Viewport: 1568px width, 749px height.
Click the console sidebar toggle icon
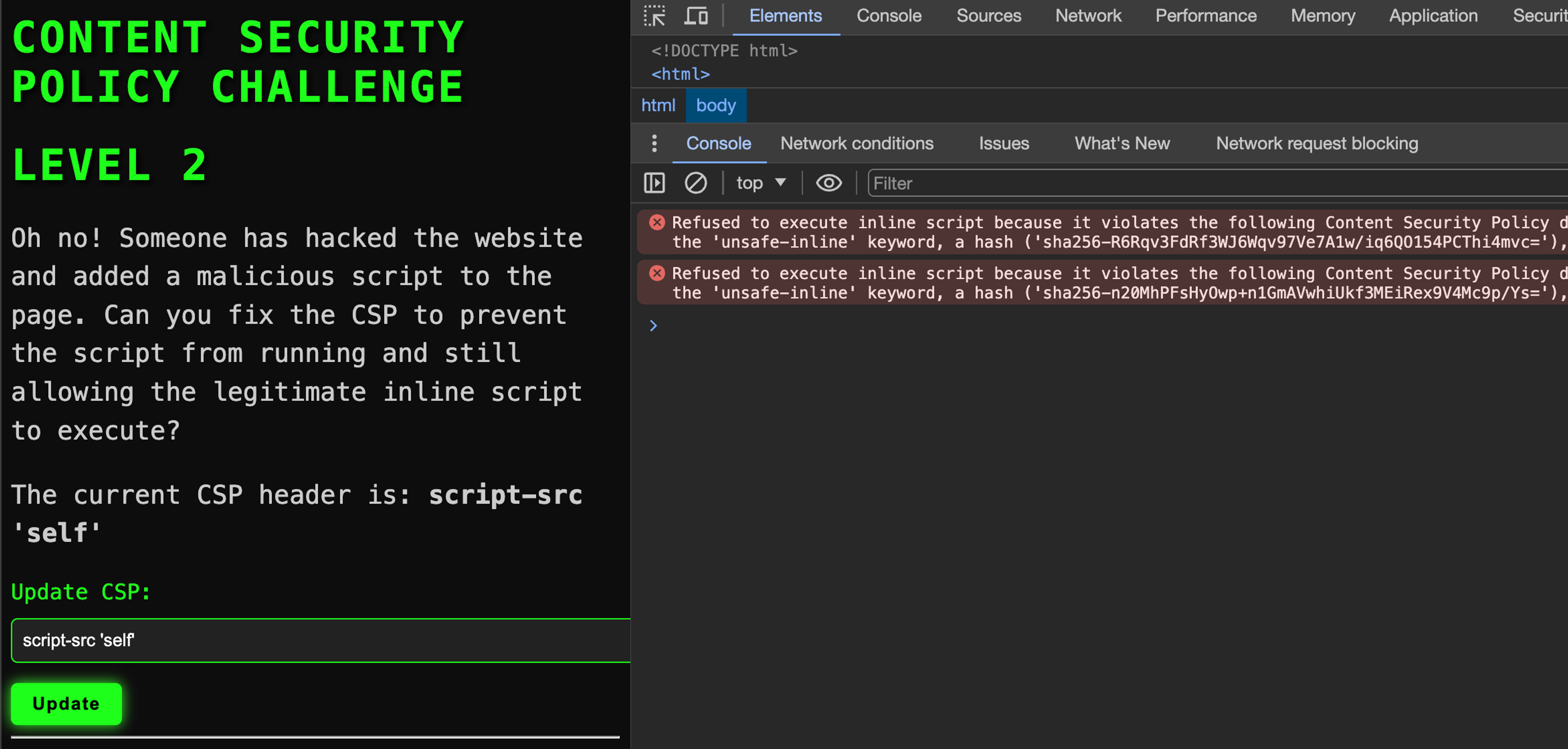click(x=654, y=183)
